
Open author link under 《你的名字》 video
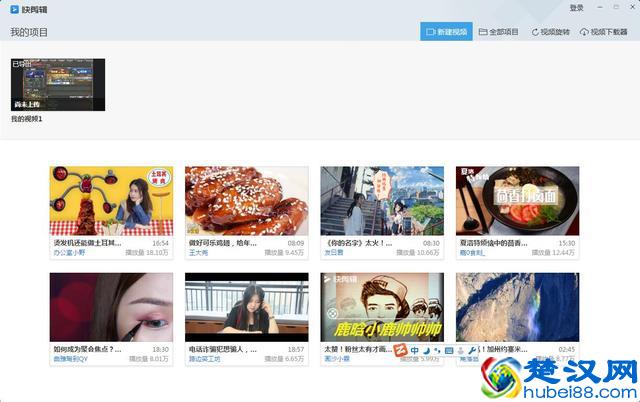click(x=334, y=253)
